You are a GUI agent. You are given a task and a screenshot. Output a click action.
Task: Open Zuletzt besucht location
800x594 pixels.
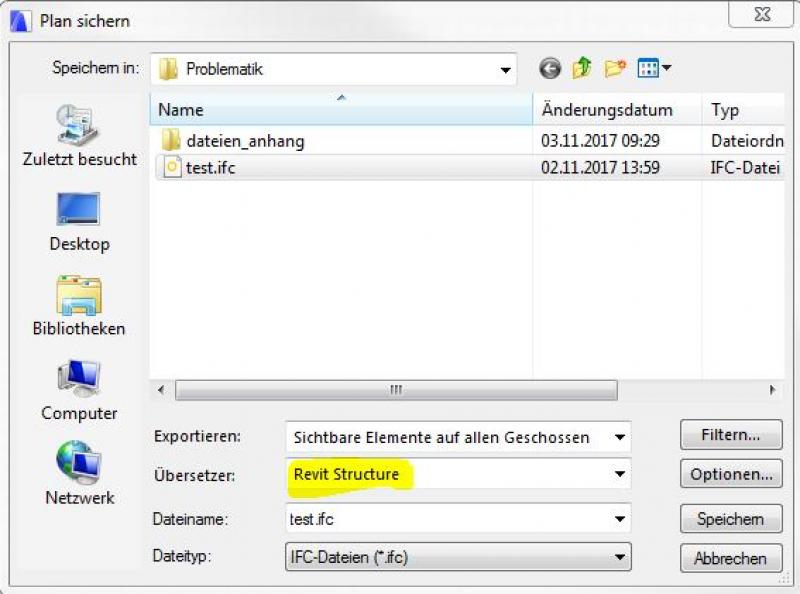80,136
